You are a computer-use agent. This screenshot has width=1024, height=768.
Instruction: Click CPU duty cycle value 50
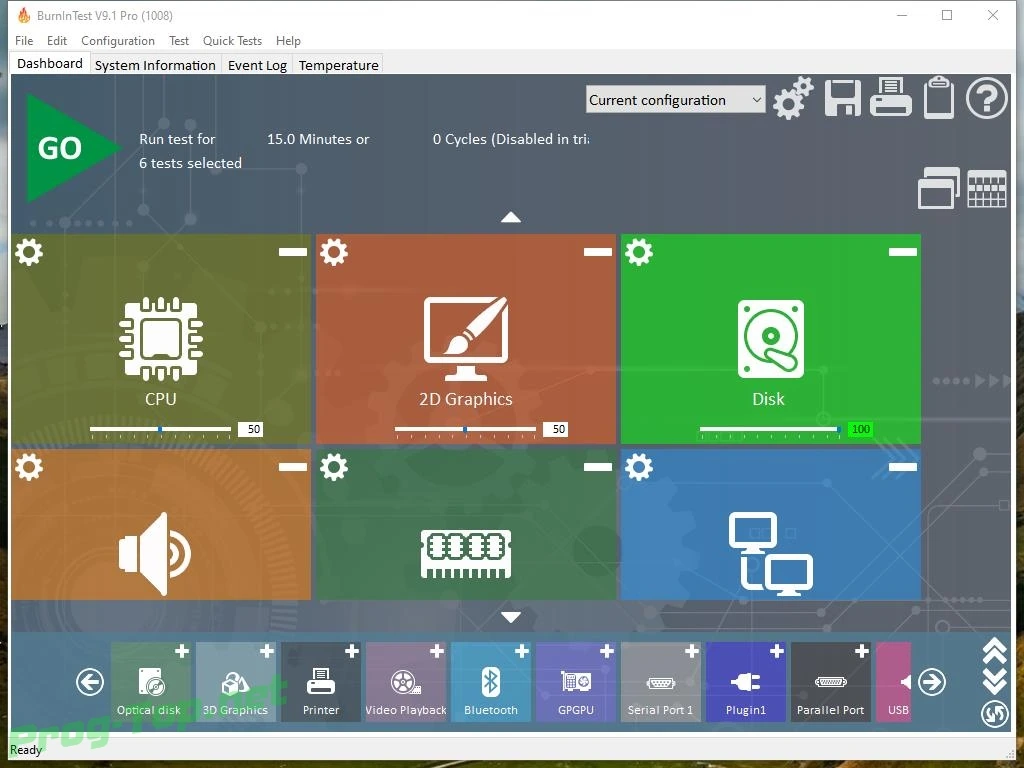(x=251, y=429)
